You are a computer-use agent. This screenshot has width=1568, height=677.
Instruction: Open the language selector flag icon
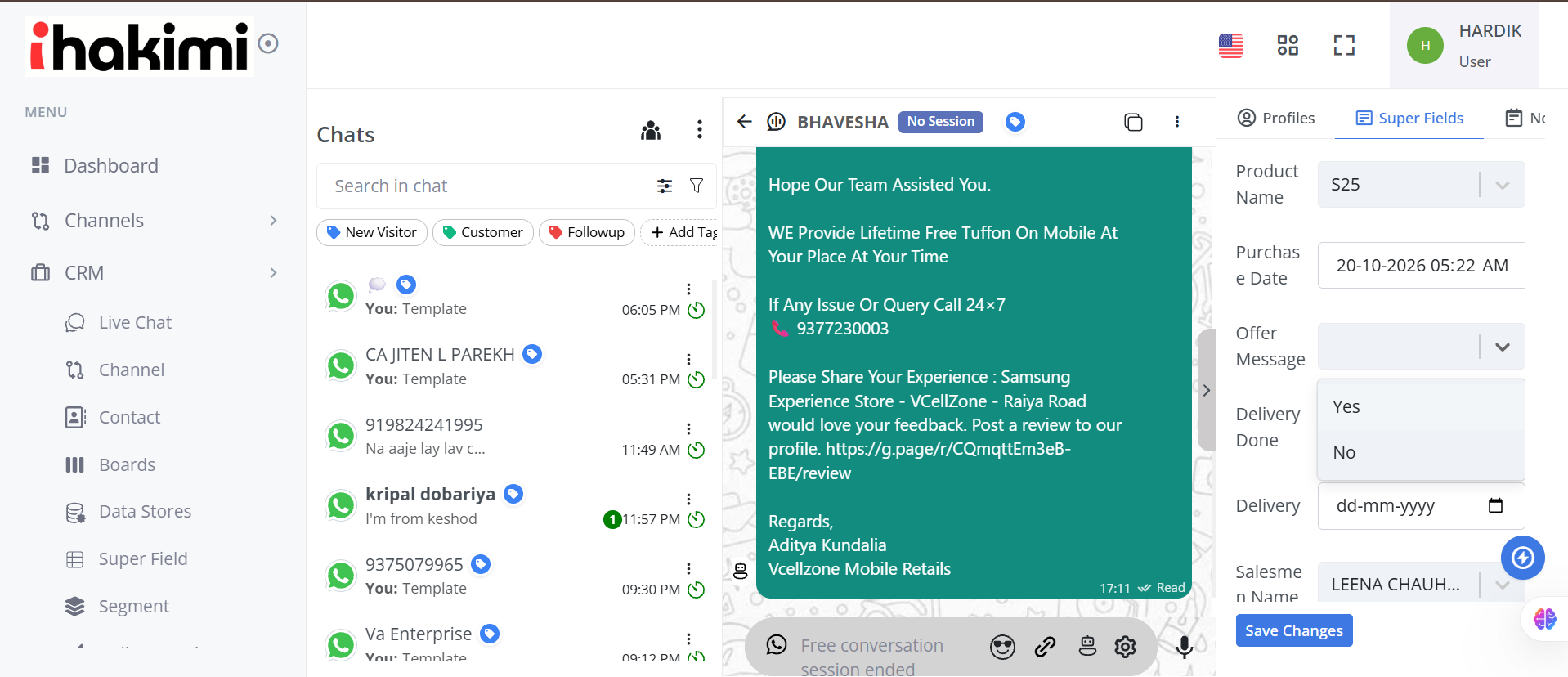pos(1230,46)
